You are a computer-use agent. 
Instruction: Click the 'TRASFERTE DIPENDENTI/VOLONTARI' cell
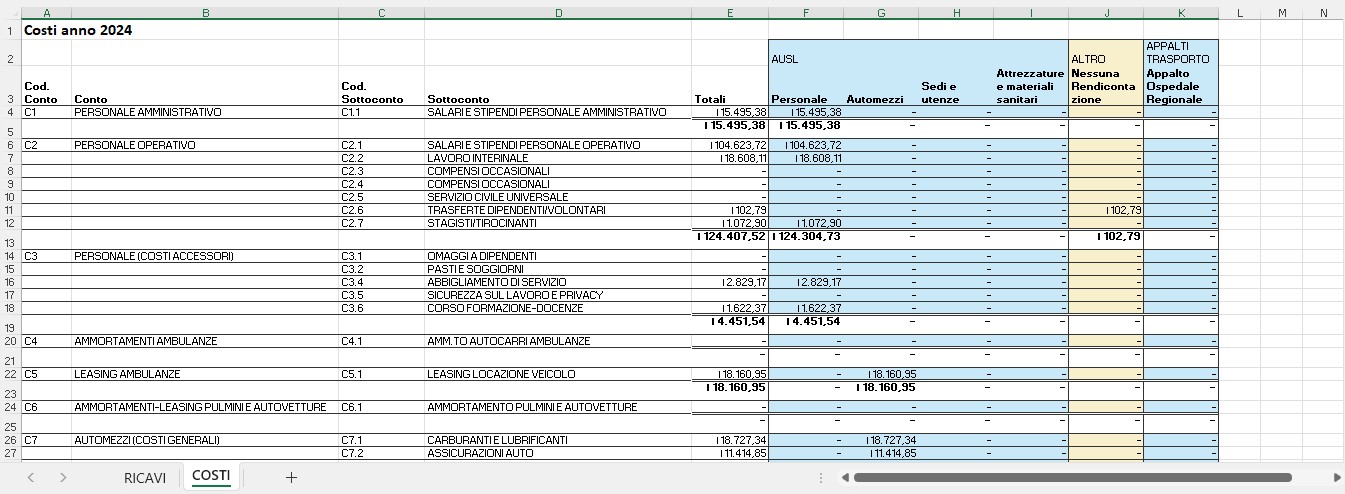point(558,210)
